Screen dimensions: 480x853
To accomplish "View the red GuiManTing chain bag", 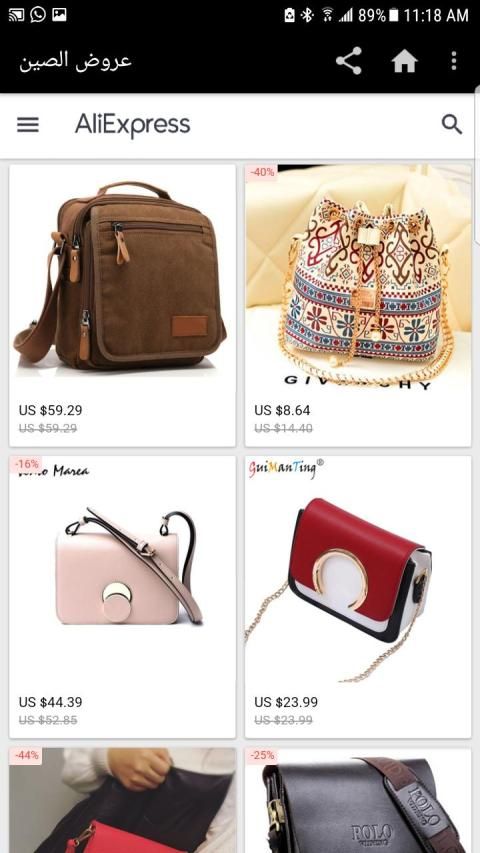I will pyautogui.click(x=358, y=597).
